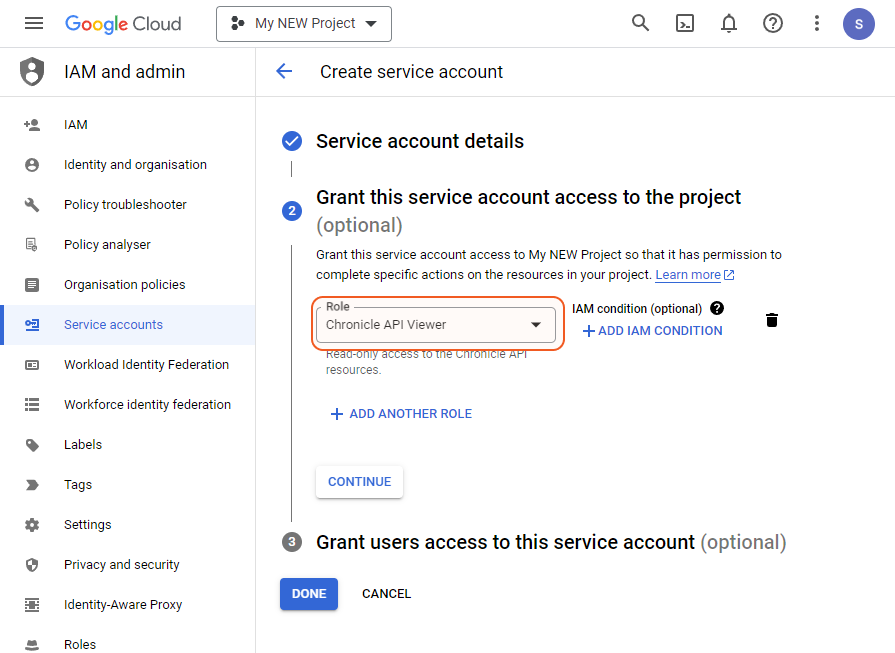Open the three-dot more options menu
Viewport: 895px width, 653px height.
[x=817, y=23]
